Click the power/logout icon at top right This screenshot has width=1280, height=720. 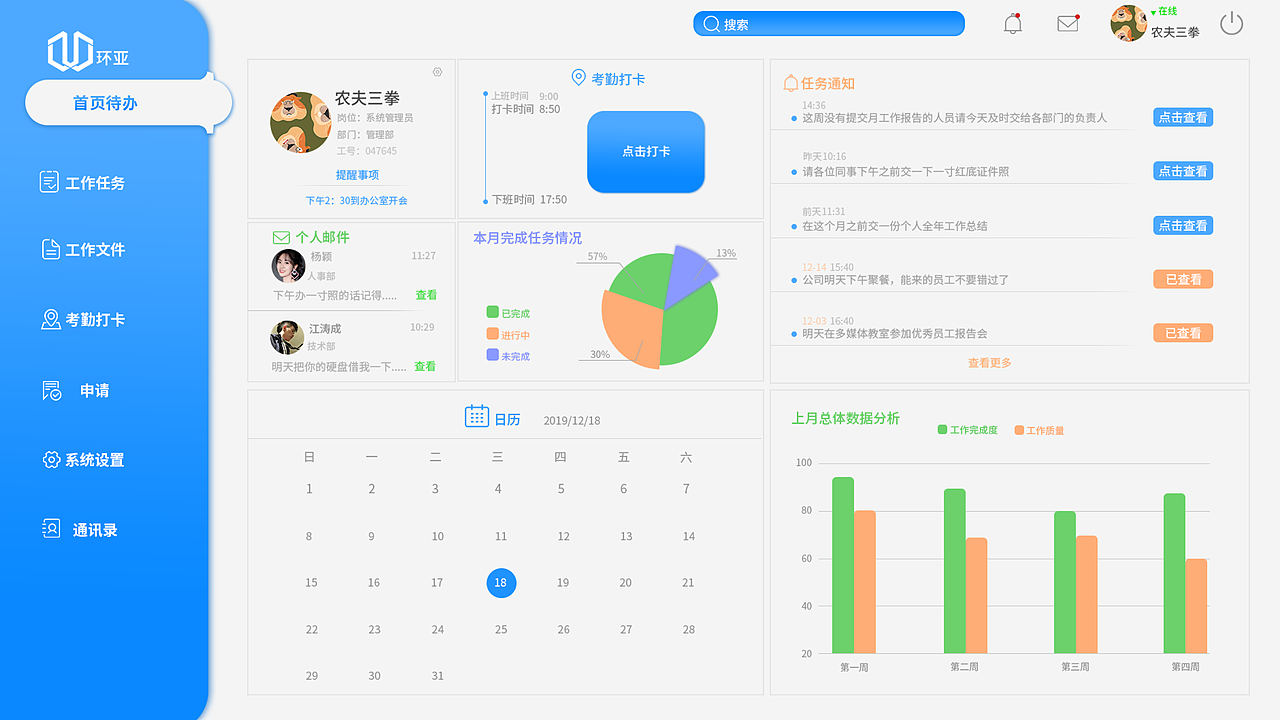coord(1231,23)
